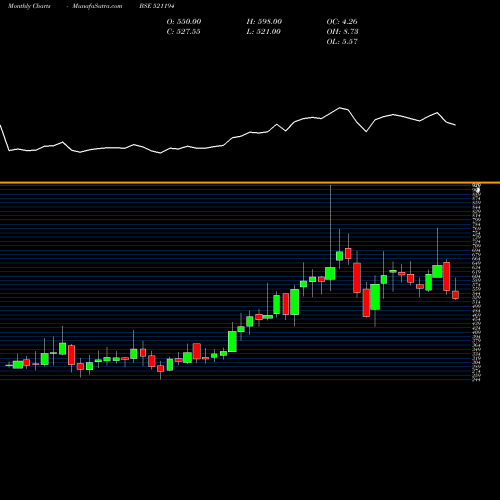Click the open value 'O: 550.00'
The height and width of the screenshot is (500, 500).
pyautogui.click(x=184, y=21)
